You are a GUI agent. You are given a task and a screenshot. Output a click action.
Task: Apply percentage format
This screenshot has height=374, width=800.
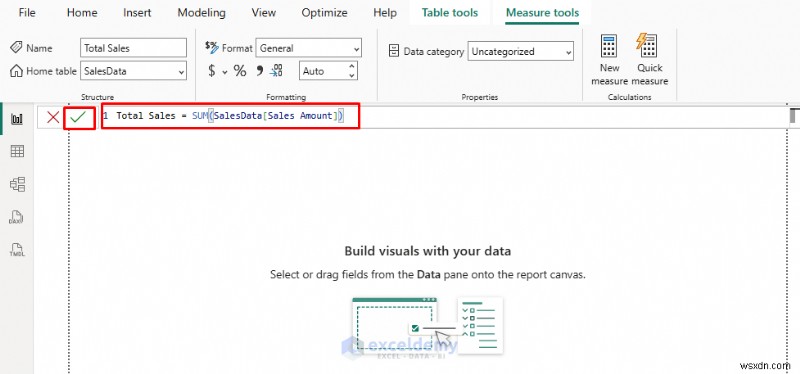coord(240,71)
